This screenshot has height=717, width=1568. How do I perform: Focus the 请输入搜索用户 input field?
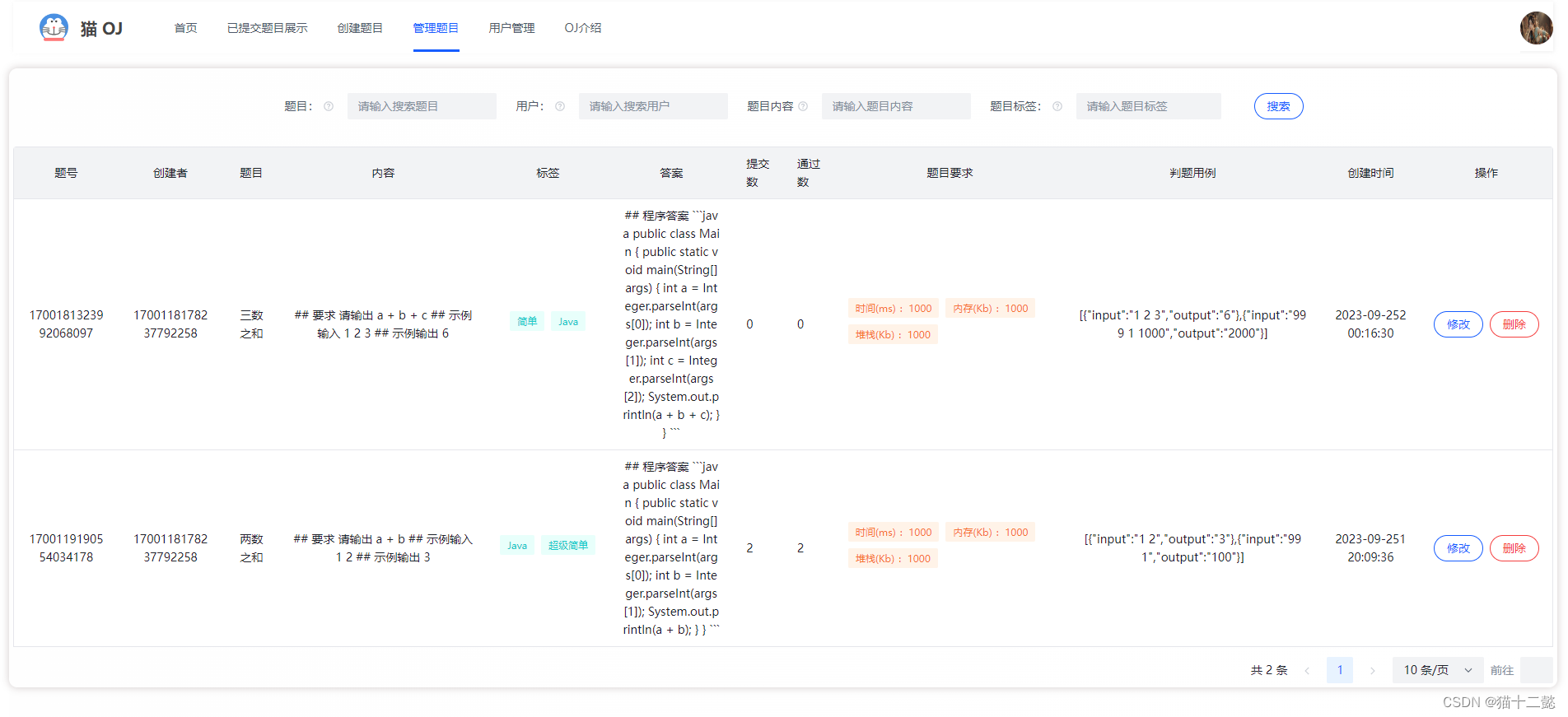(653, 106)
